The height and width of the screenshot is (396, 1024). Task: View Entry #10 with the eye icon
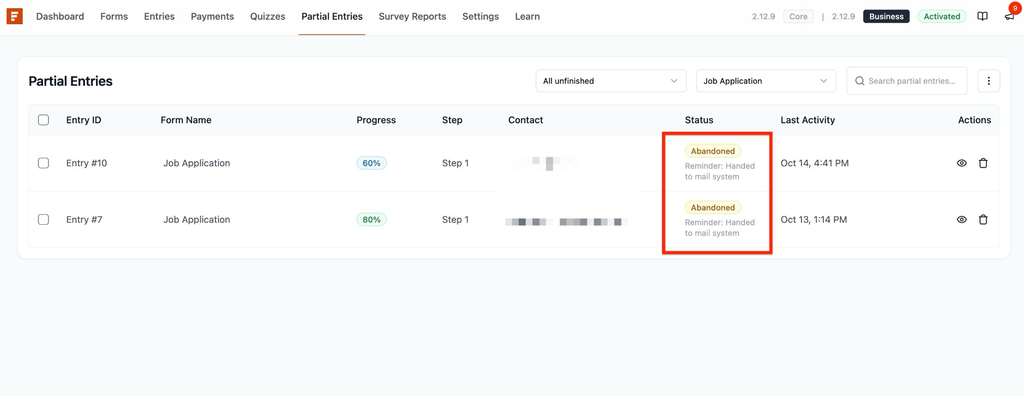coord(961,163)
